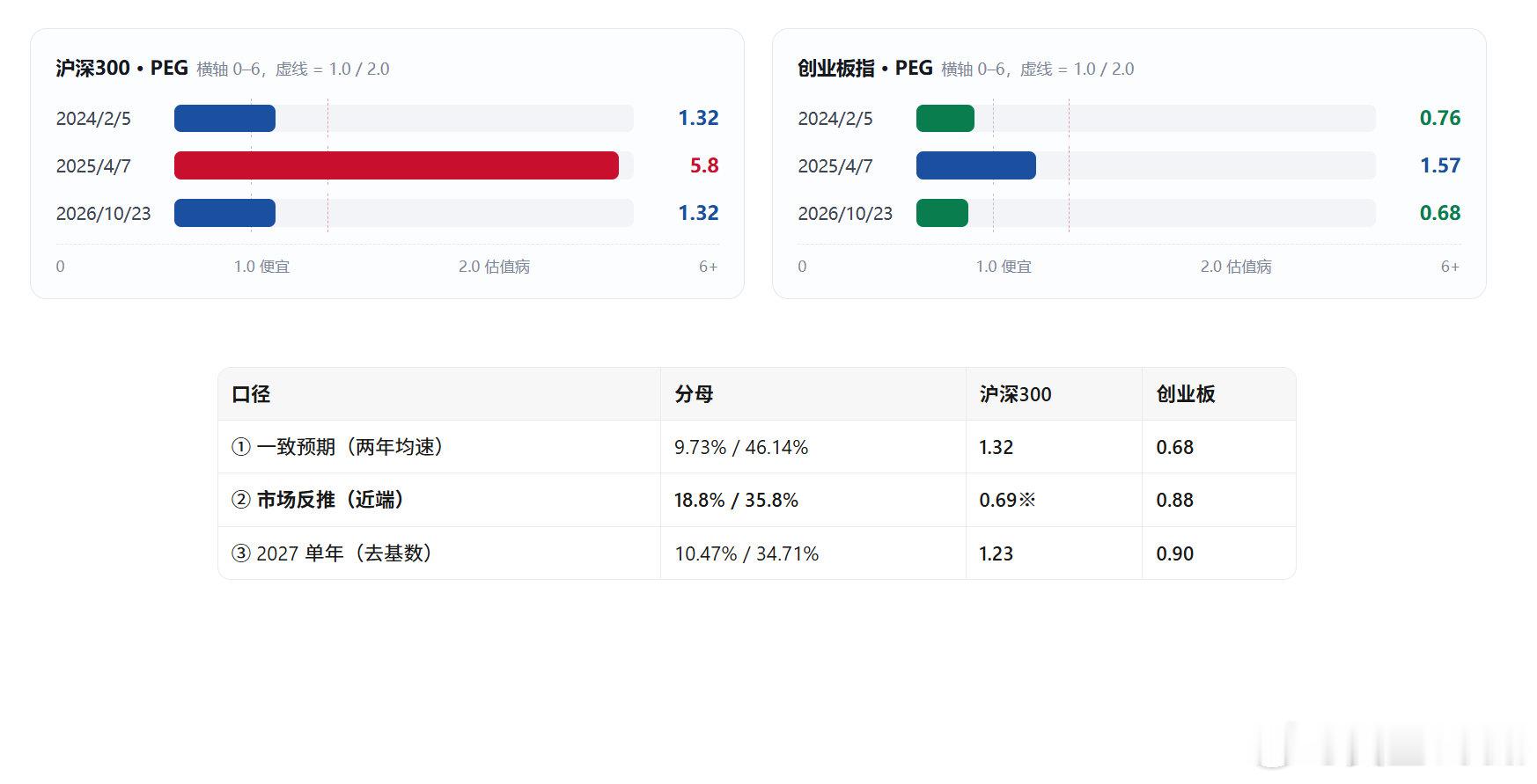Click the 创业板指 · PEG chart title

click(864, 68)
